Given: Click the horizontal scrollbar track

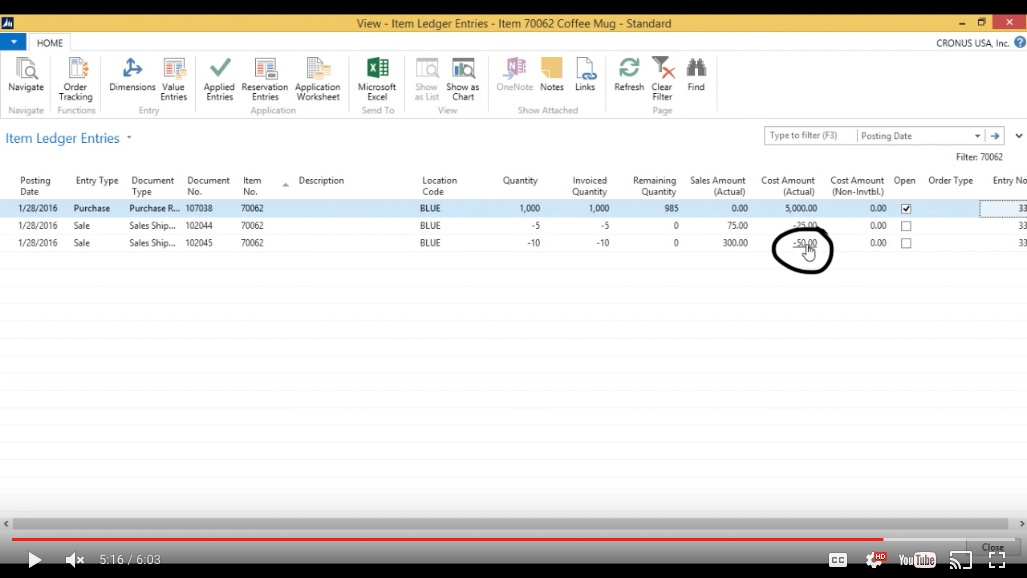Looking at the screenshot, I should (x=510, y=524).
